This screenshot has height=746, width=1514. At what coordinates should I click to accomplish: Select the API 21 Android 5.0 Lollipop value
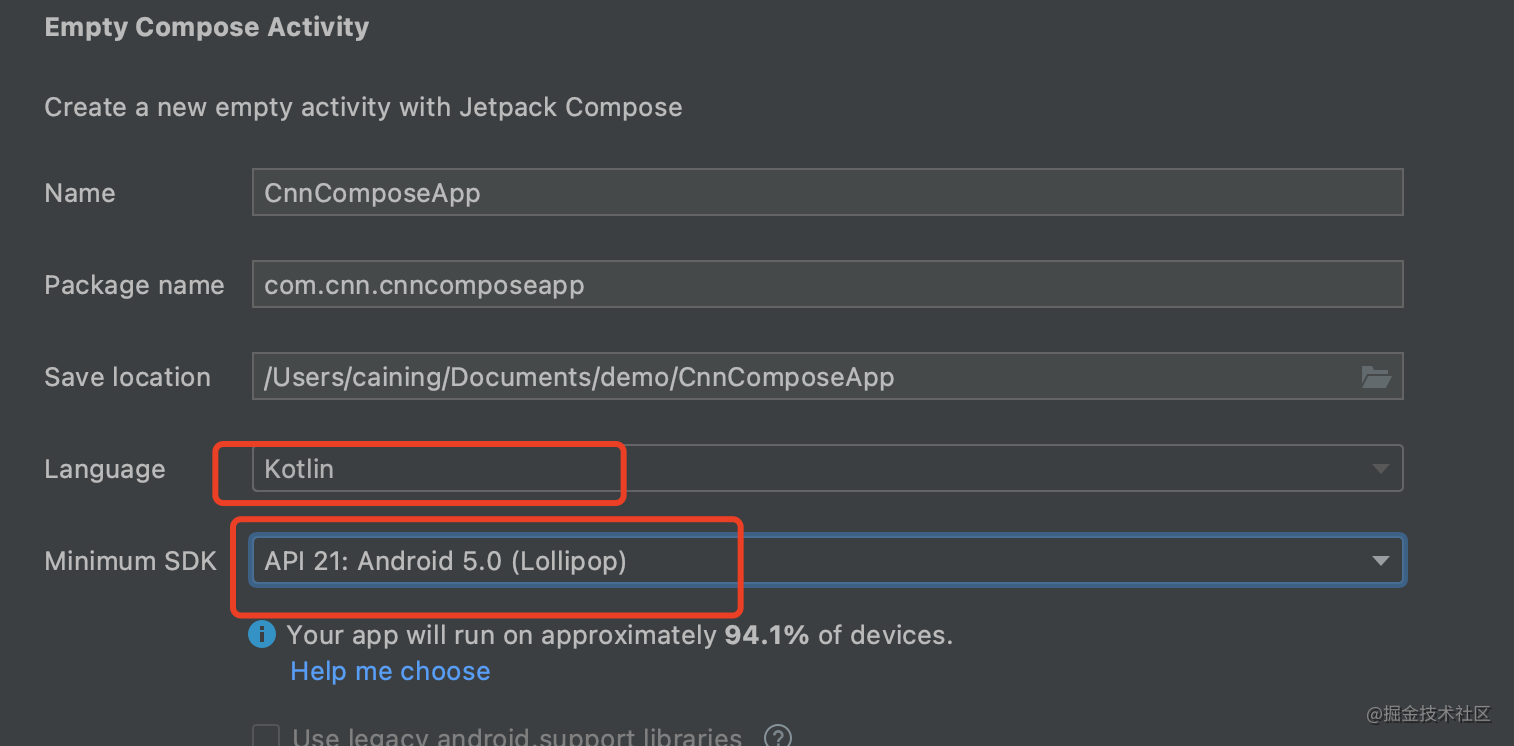point(445,561)
